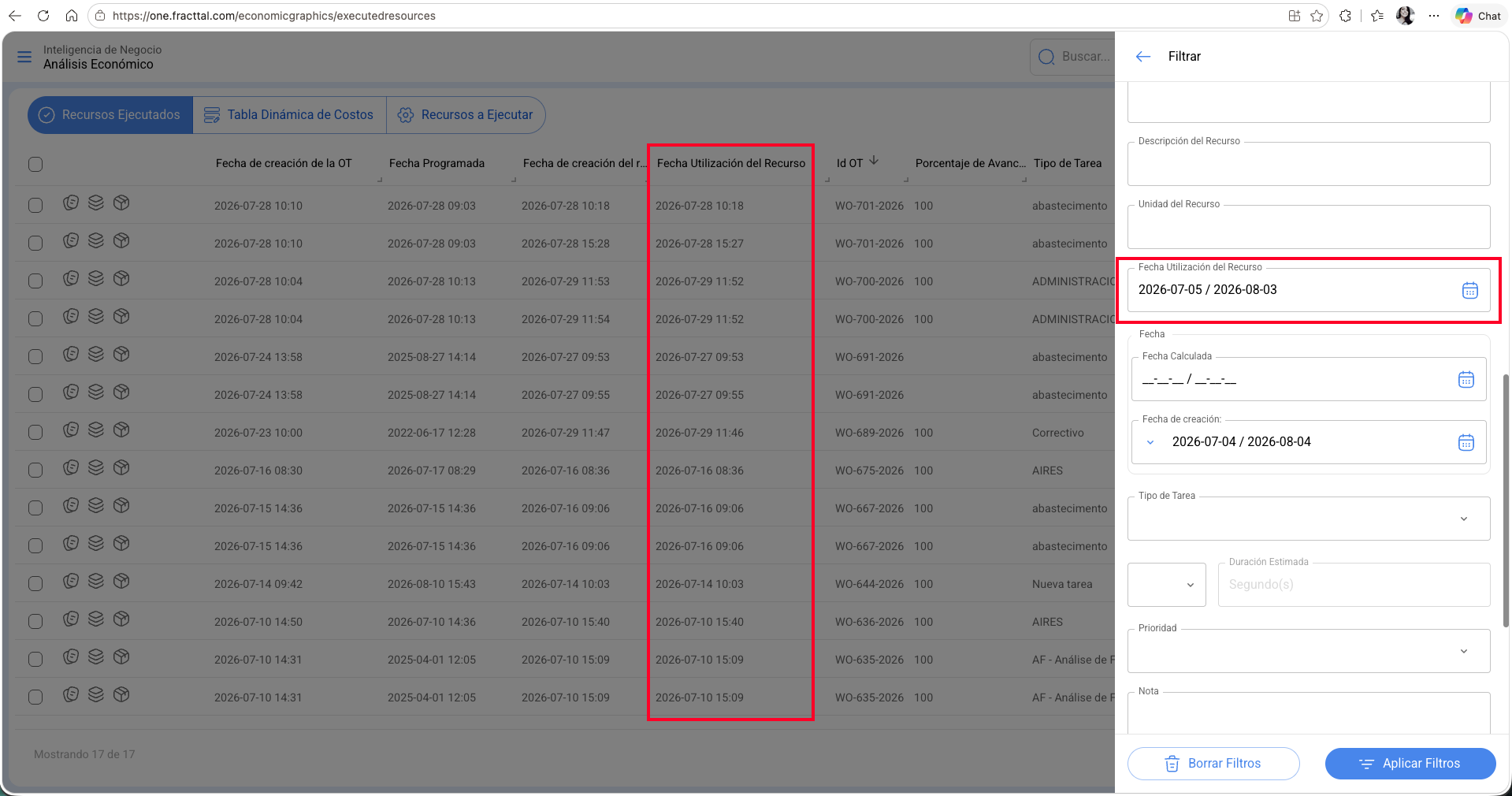
Task: Click into Descripción del Recurso field
Action: click(1309, 164)
